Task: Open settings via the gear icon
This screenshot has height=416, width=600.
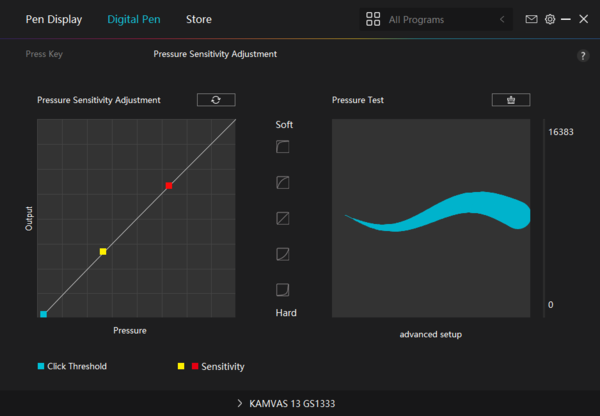Action: coord(550,19)
